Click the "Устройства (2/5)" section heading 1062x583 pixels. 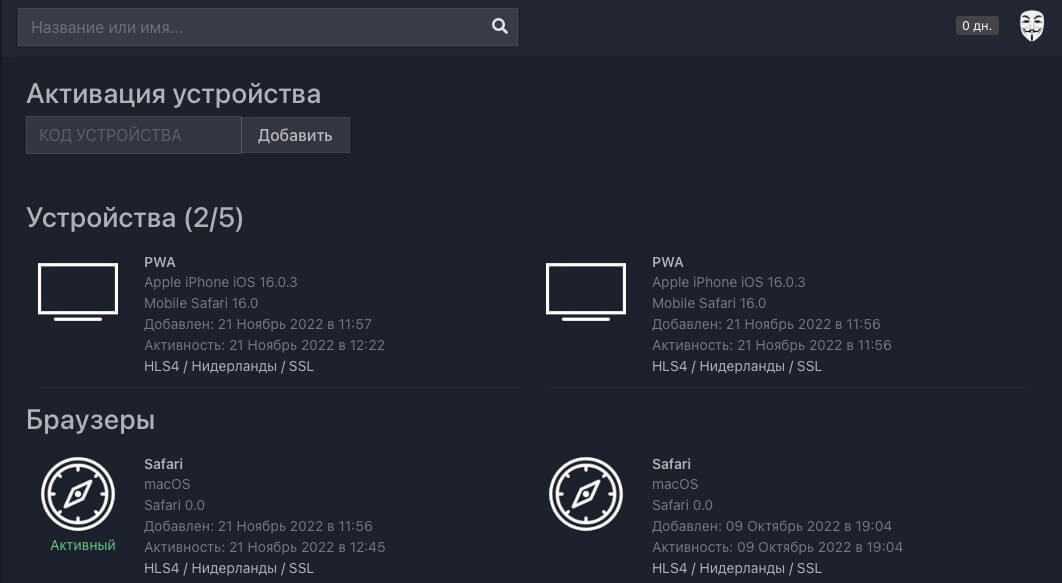tap(135, 218)
